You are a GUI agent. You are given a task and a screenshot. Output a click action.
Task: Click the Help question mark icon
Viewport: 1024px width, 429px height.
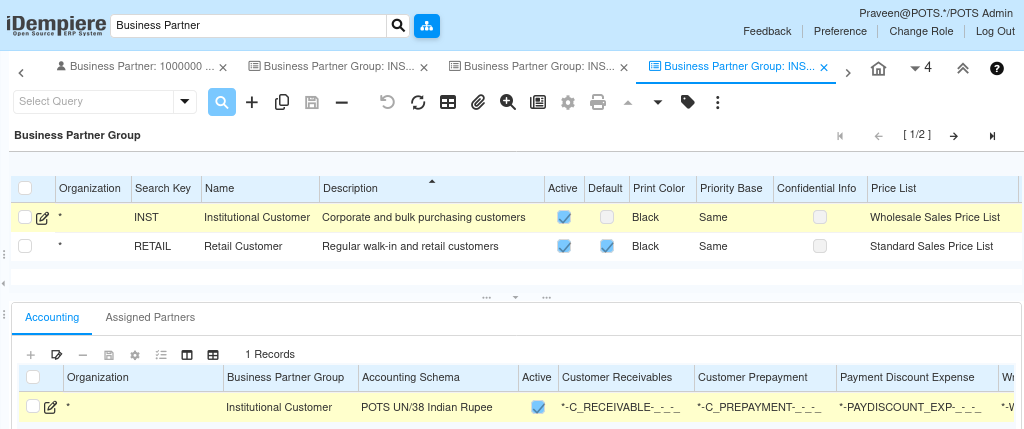[x=997, y=68]
